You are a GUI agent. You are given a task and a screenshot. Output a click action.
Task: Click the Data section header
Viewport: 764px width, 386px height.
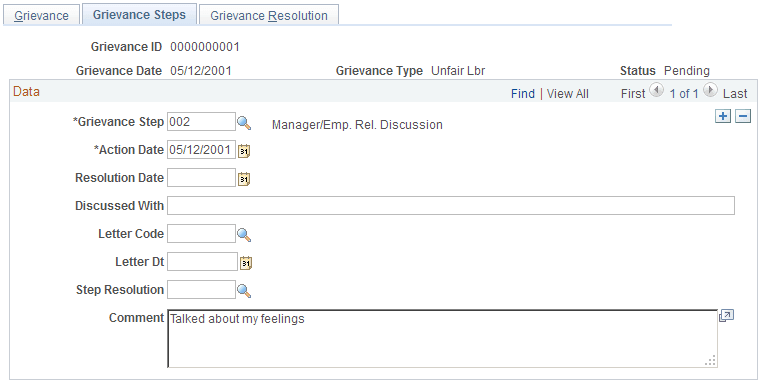[x=26, y=92]
